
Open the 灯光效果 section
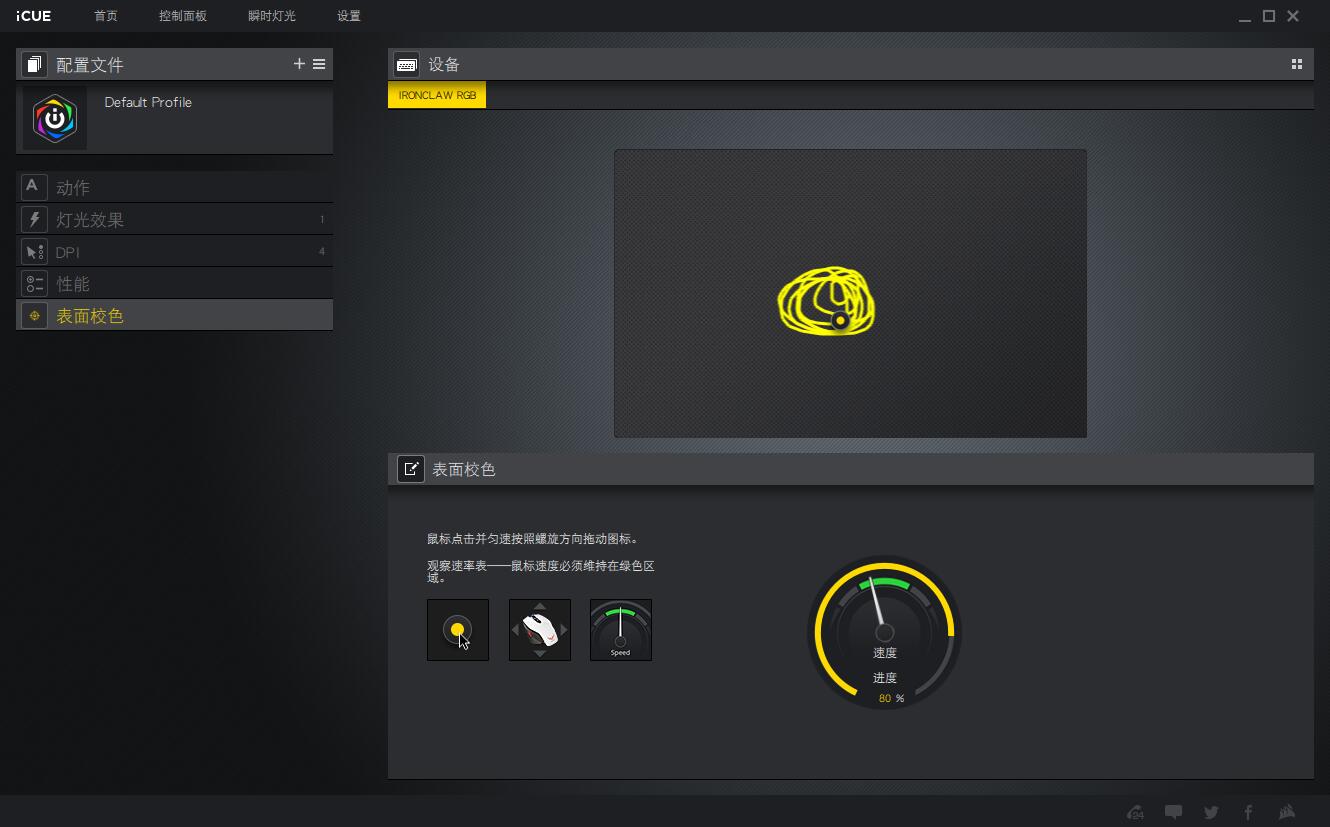pyautogui.click(x=174, y=219)
